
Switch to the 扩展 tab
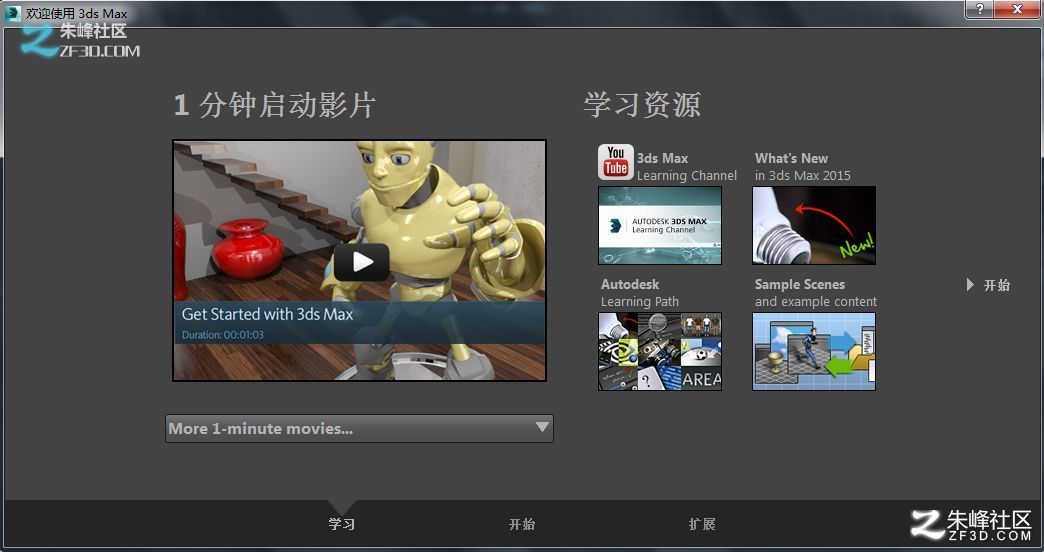[702, 524]
